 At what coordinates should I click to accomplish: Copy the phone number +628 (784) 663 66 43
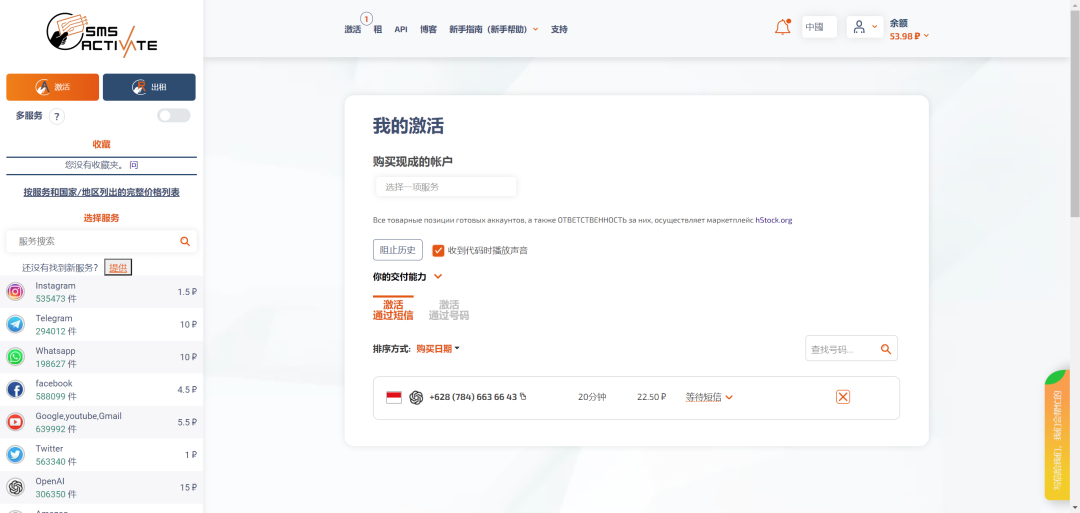[x=523, y=397]
